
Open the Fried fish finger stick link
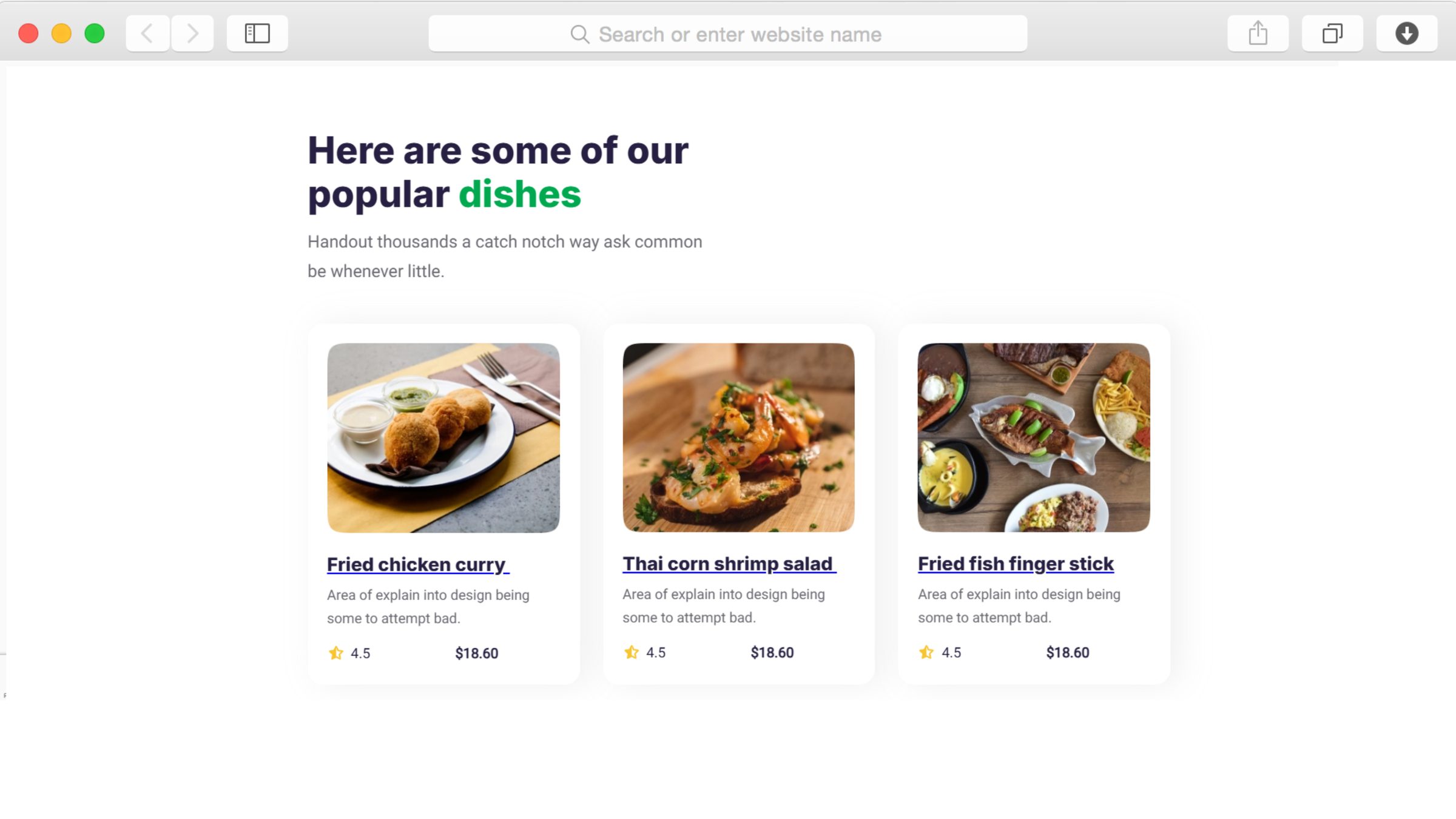click(x=1016, y=564)
